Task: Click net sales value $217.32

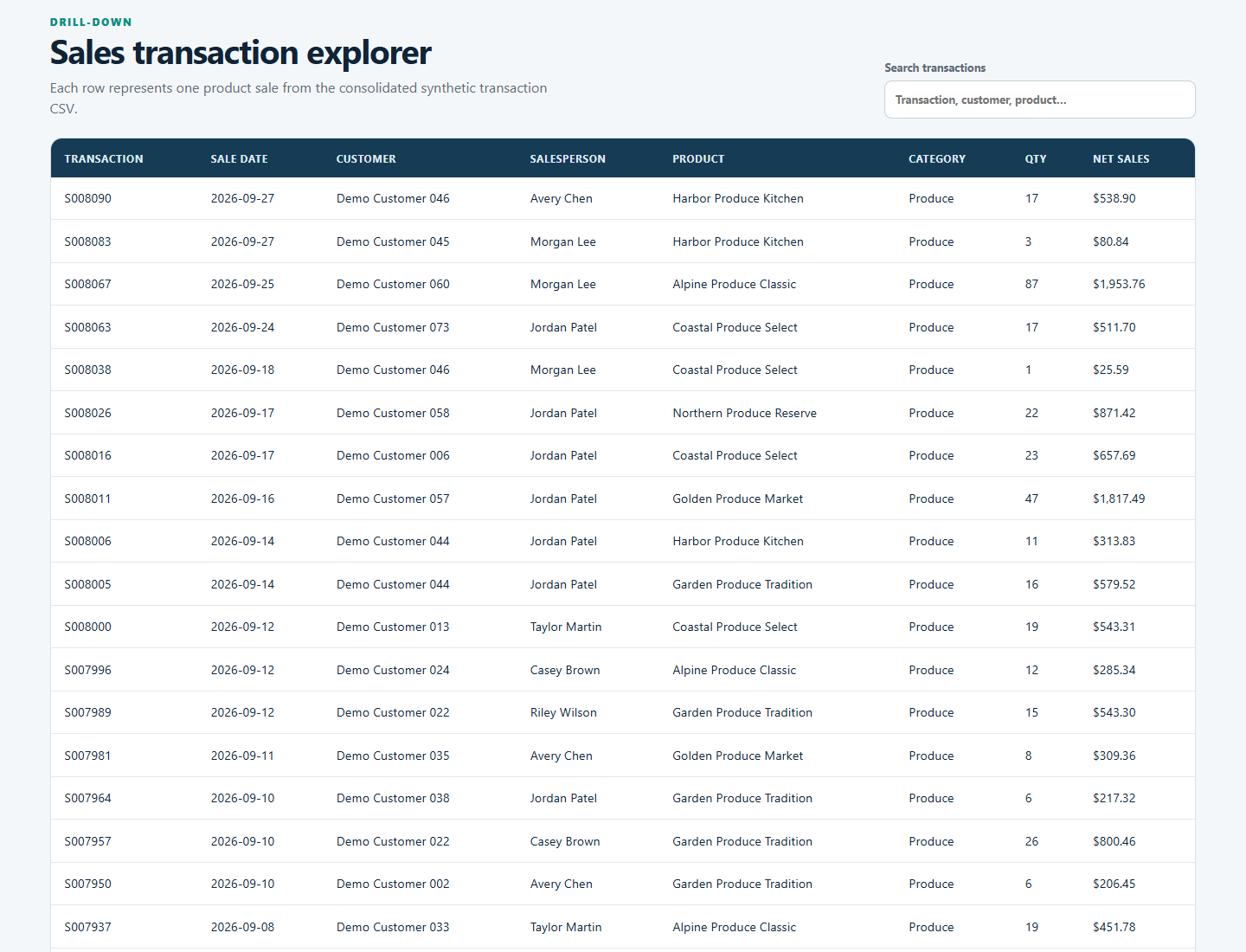Action: (x=1114, y=798)
